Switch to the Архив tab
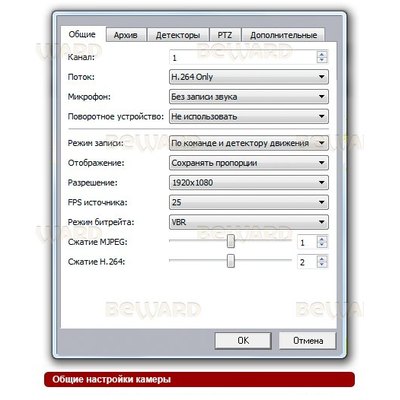This screenshot has height=400, width=400. (x=126, y=35)
